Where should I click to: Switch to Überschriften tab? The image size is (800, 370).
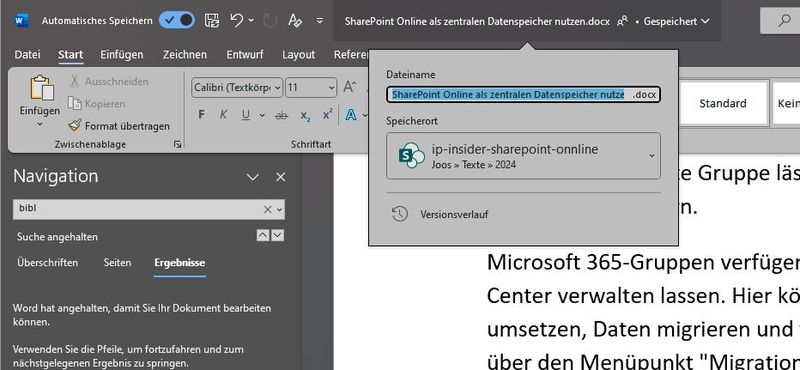pos(47,263)
